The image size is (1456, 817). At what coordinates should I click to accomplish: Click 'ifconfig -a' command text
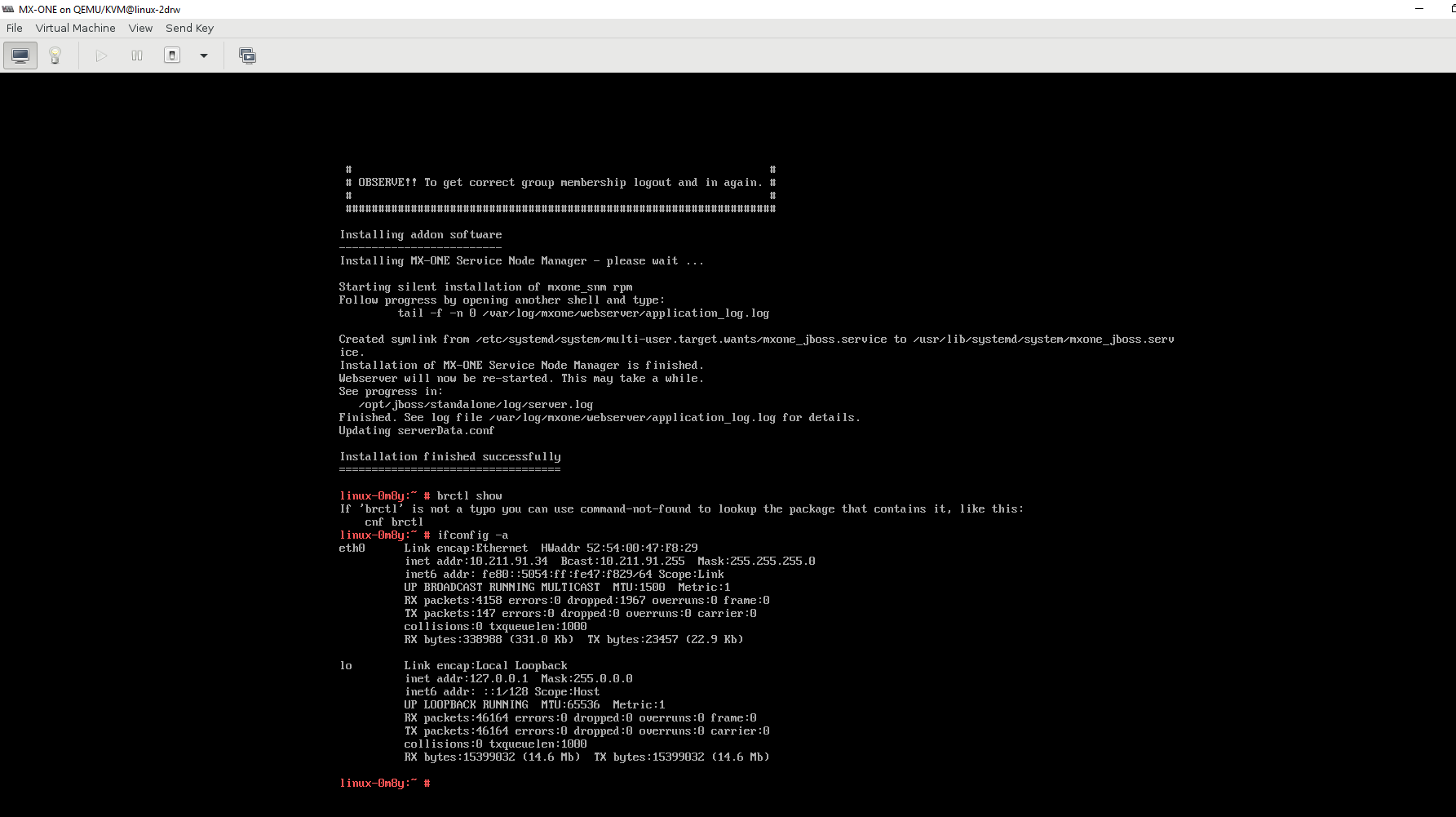(x=473, y=535)
